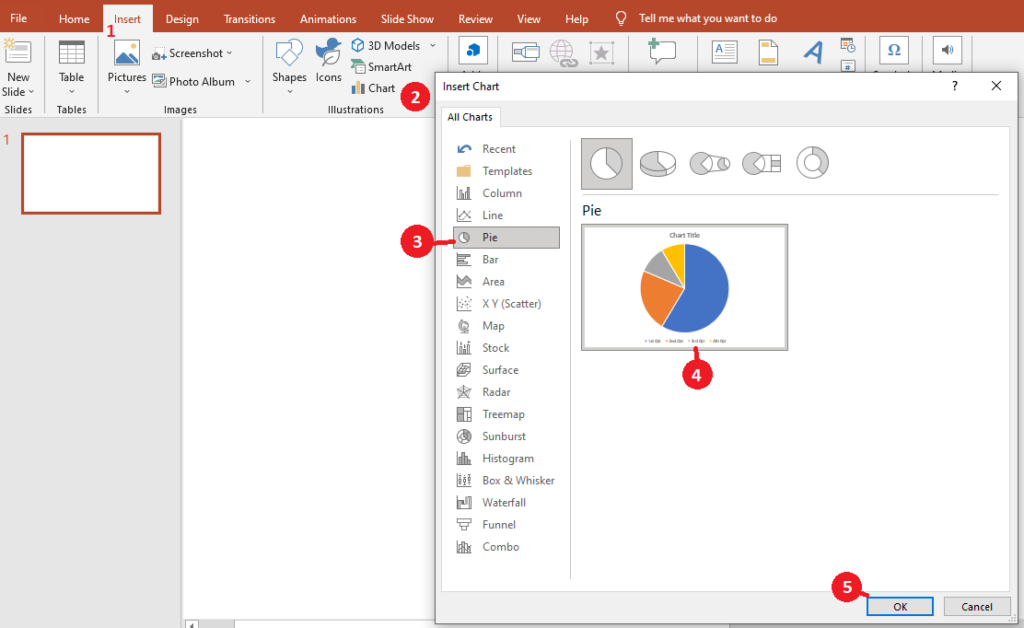Insert a Symbol using the Omega icon
This screenshot has width=1024, height=628.
pyautogui.click(x=893, y=51)
